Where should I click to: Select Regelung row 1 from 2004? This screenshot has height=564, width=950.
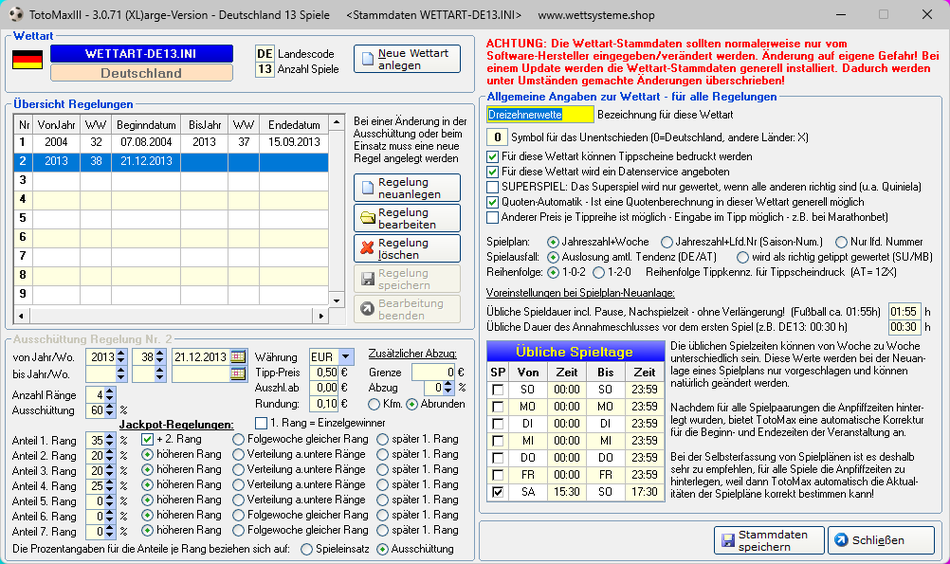coord(171,142)
